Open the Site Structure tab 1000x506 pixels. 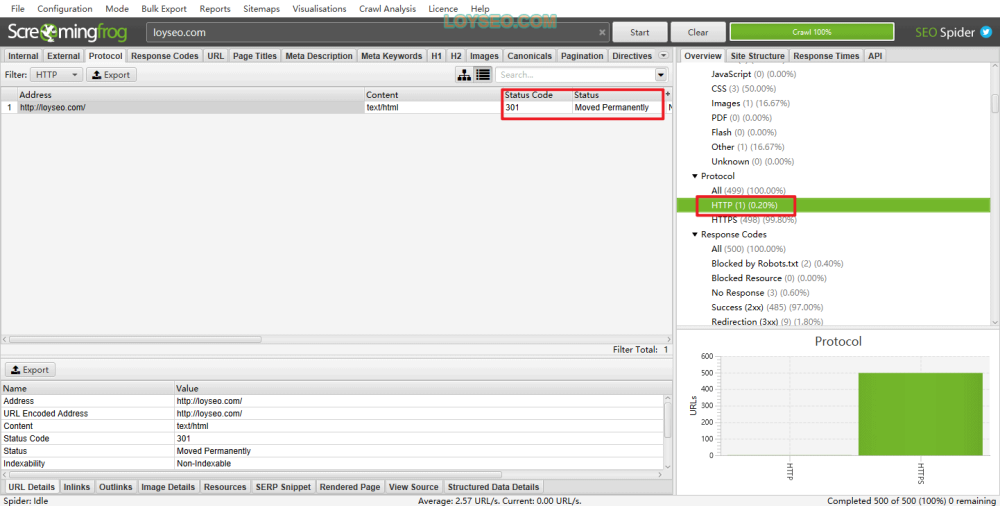coord(757,56)
